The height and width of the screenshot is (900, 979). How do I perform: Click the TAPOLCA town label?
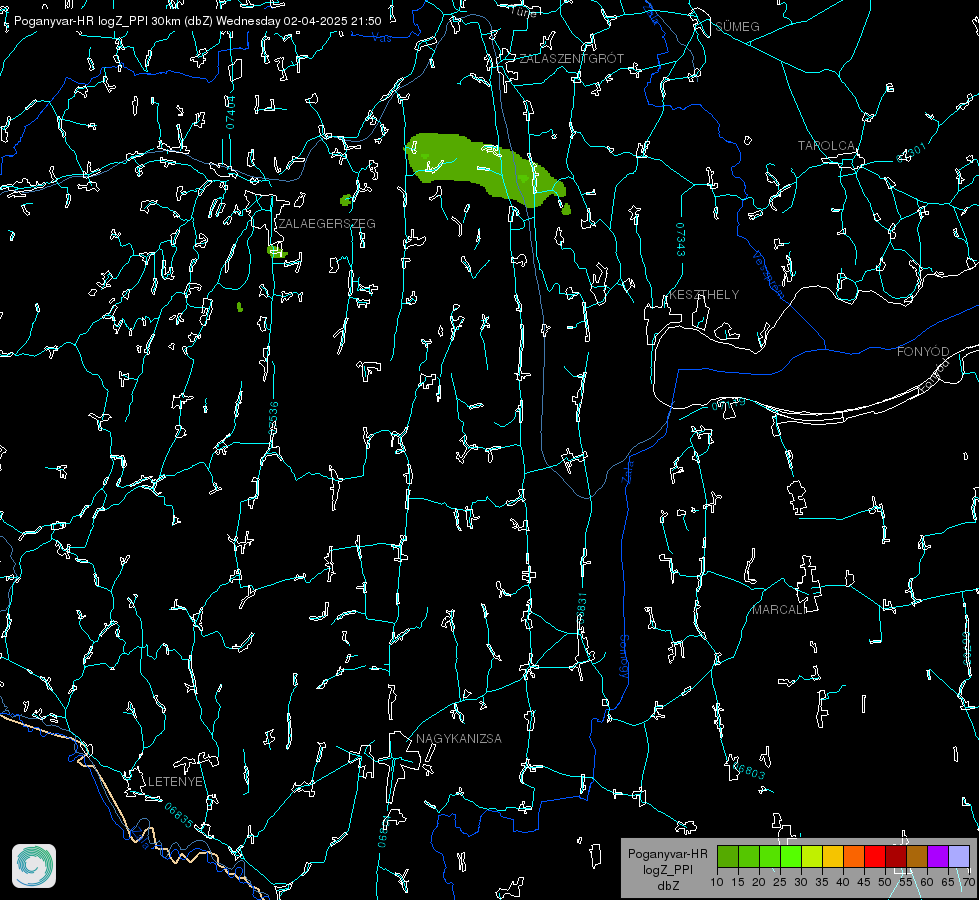(826, 146)
